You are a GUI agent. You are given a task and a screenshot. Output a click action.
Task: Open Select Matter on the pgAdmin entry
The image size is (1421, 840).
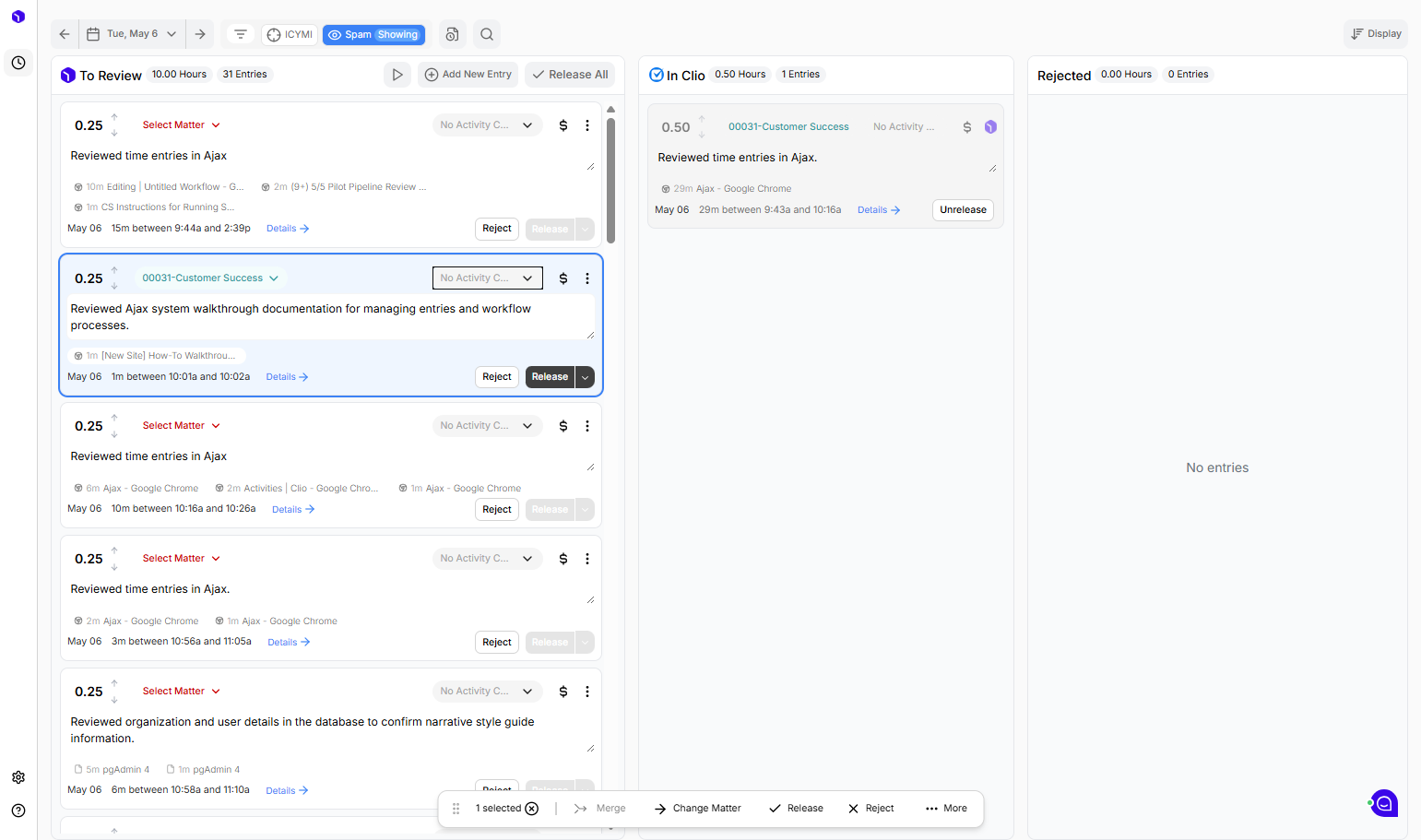[182, 691]
